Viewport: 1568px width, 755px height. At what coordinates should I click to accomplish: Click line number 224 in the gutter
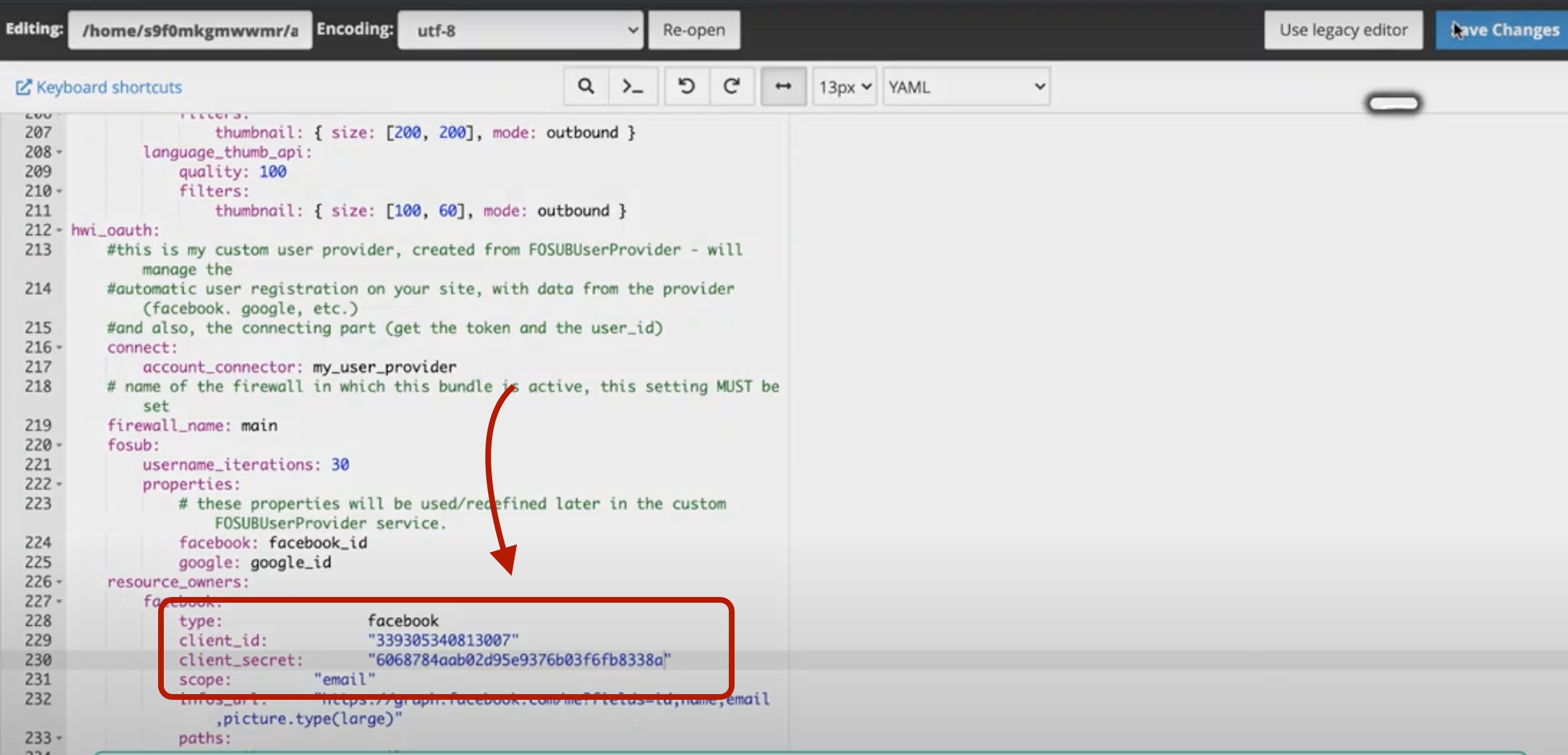coord(38,542)
